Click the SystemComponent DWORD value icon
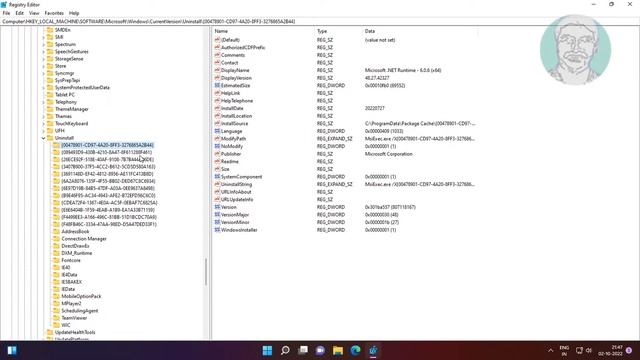 217,177
